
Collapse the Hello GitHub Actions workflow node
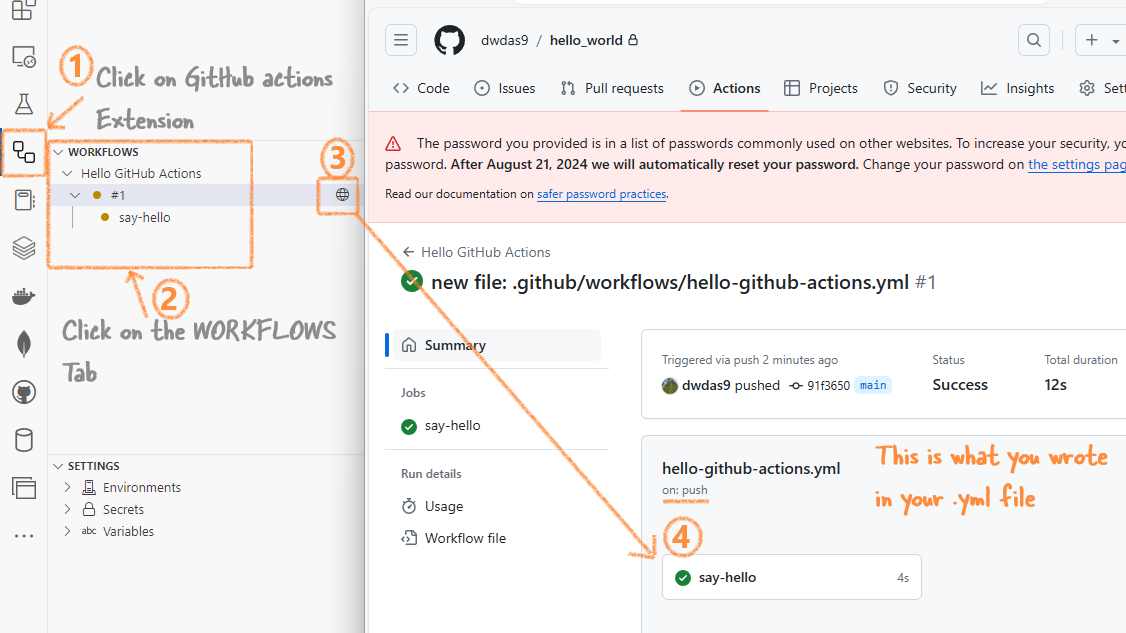click(x=68, y=173)
